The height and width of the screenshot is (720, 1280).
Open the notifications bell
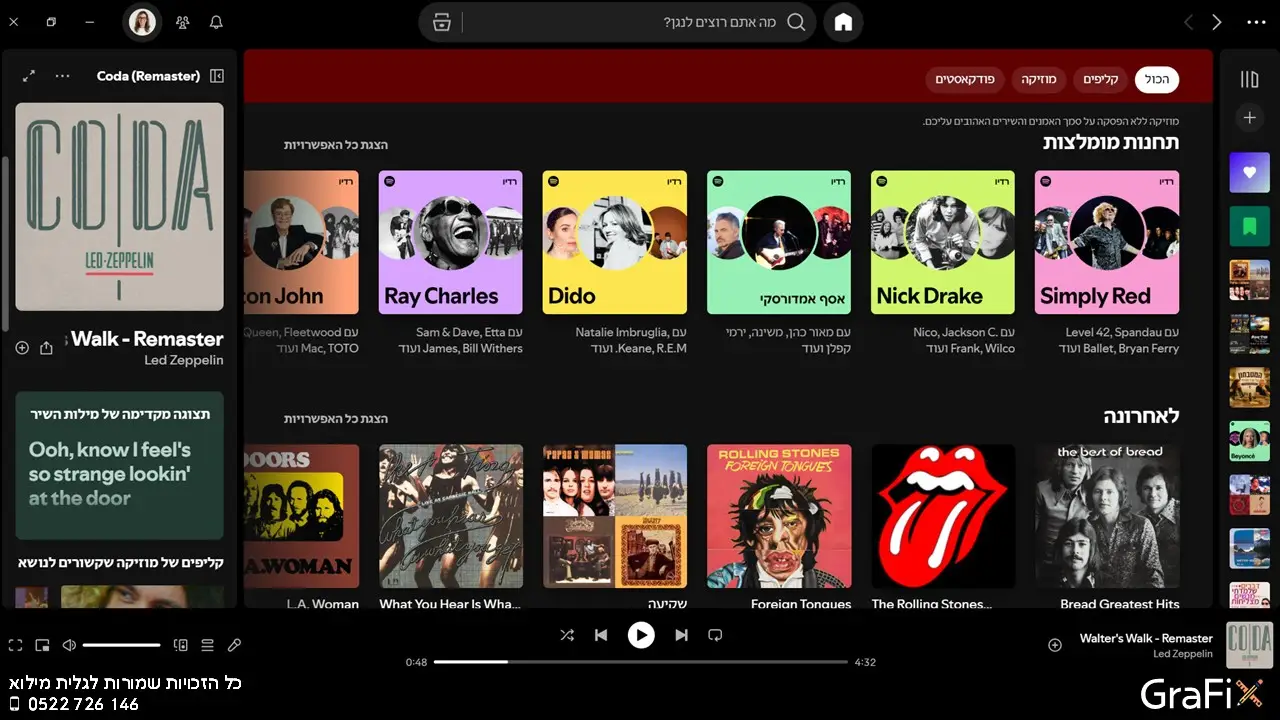coord(216,22)
